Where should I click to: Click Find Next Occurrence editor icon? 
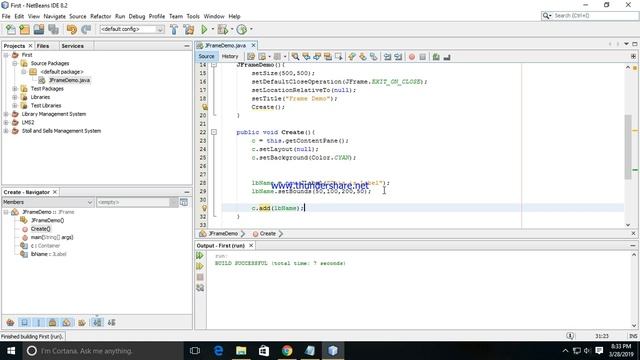click(x=317, y=57)
